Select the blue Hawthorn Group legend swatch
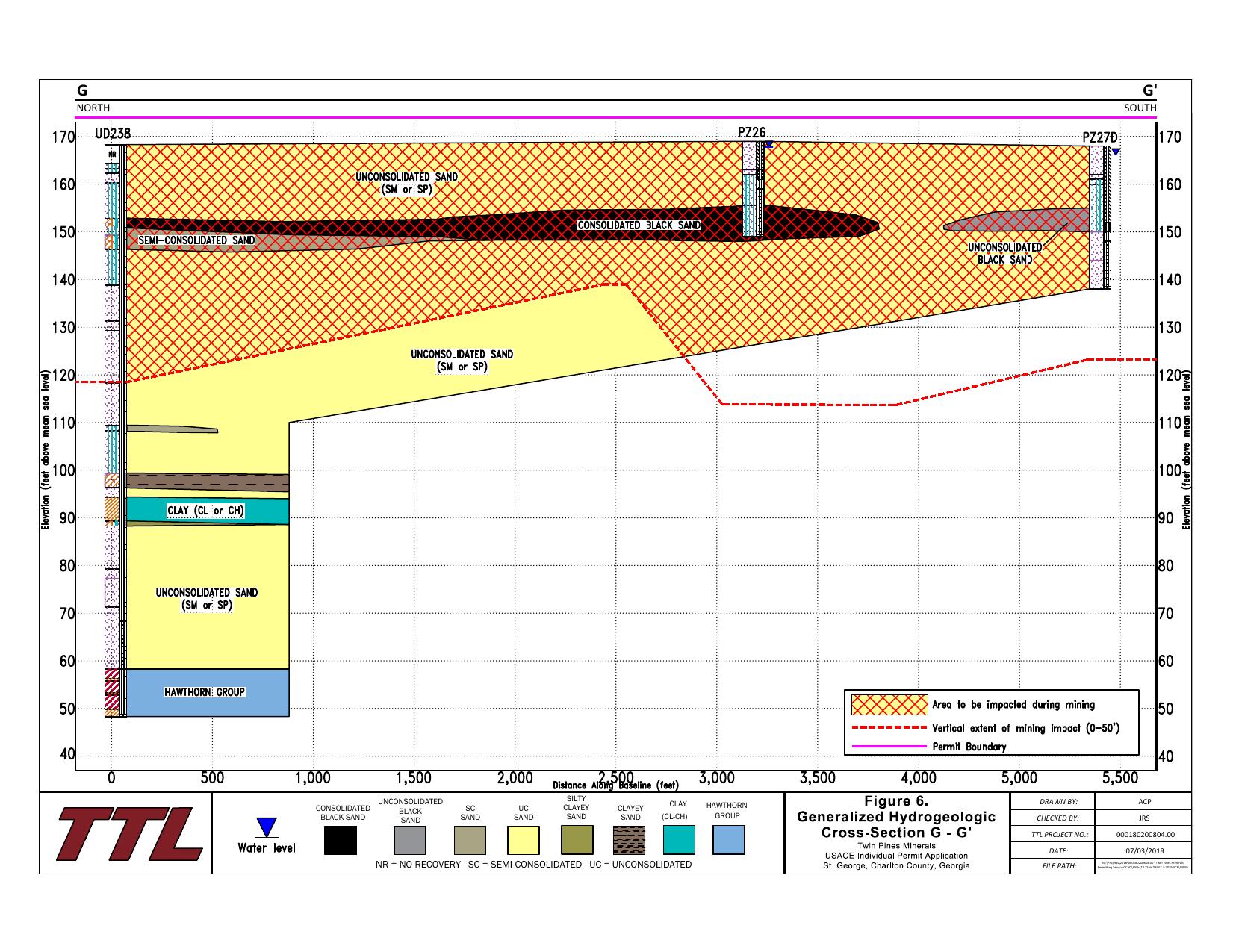The height and width of the screenshot is (952, 1233). pyautogui.click(x=728, y=841)
